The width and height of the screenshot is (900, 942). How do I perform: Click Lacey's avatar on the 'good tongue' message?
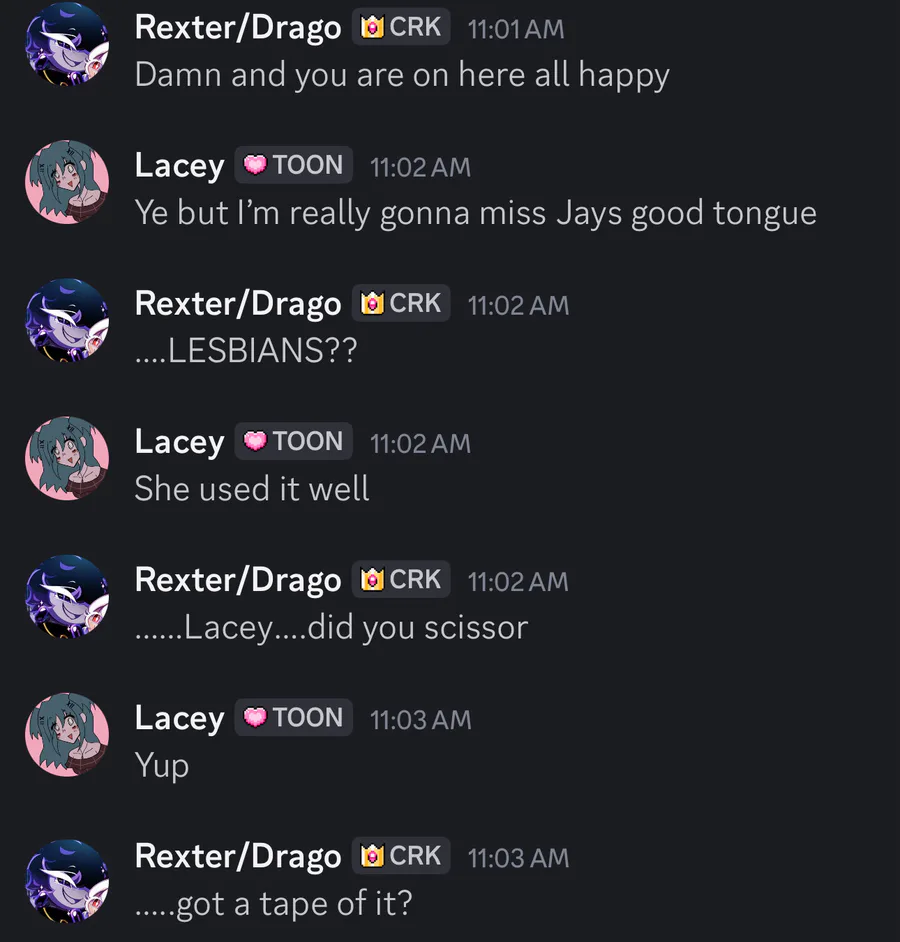67,182
